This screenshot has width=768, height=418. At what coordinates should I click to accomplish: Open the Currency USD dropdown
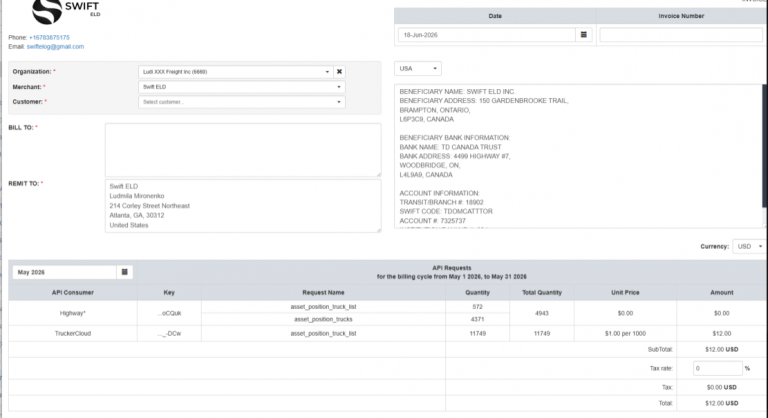coord(749,246)
